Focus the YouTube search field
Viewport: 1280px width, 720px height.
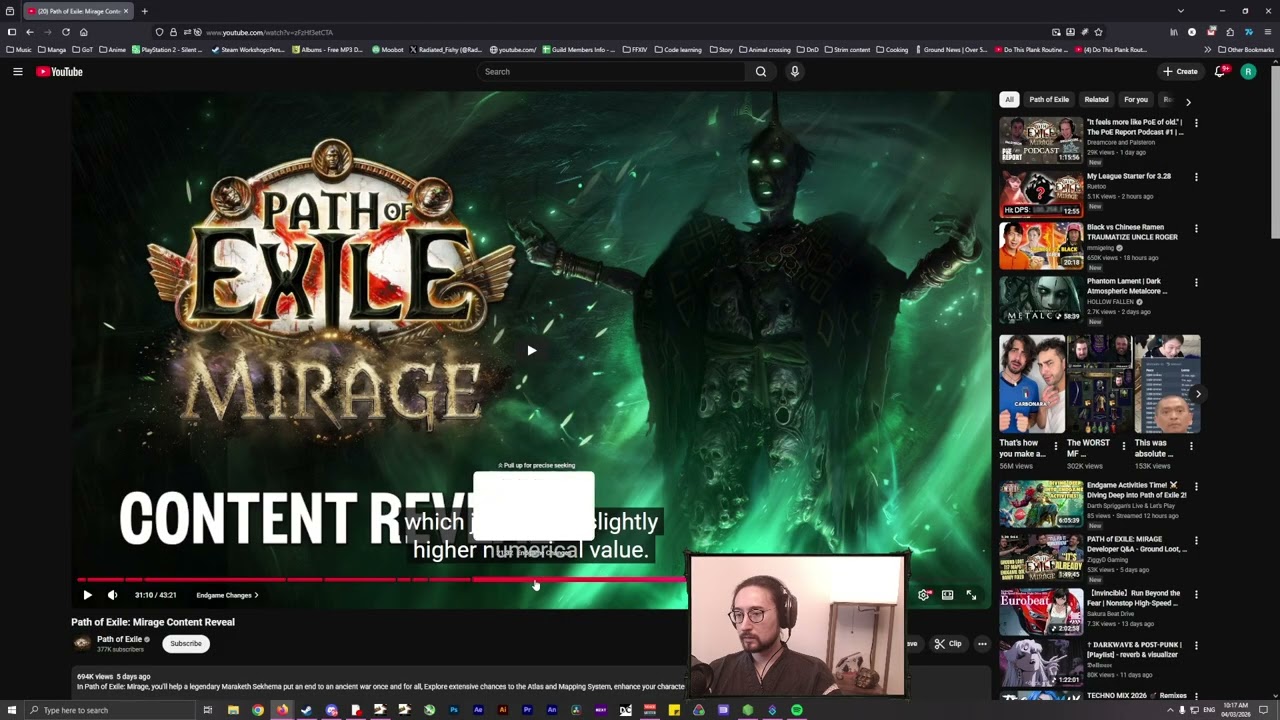tap(612, 72)
